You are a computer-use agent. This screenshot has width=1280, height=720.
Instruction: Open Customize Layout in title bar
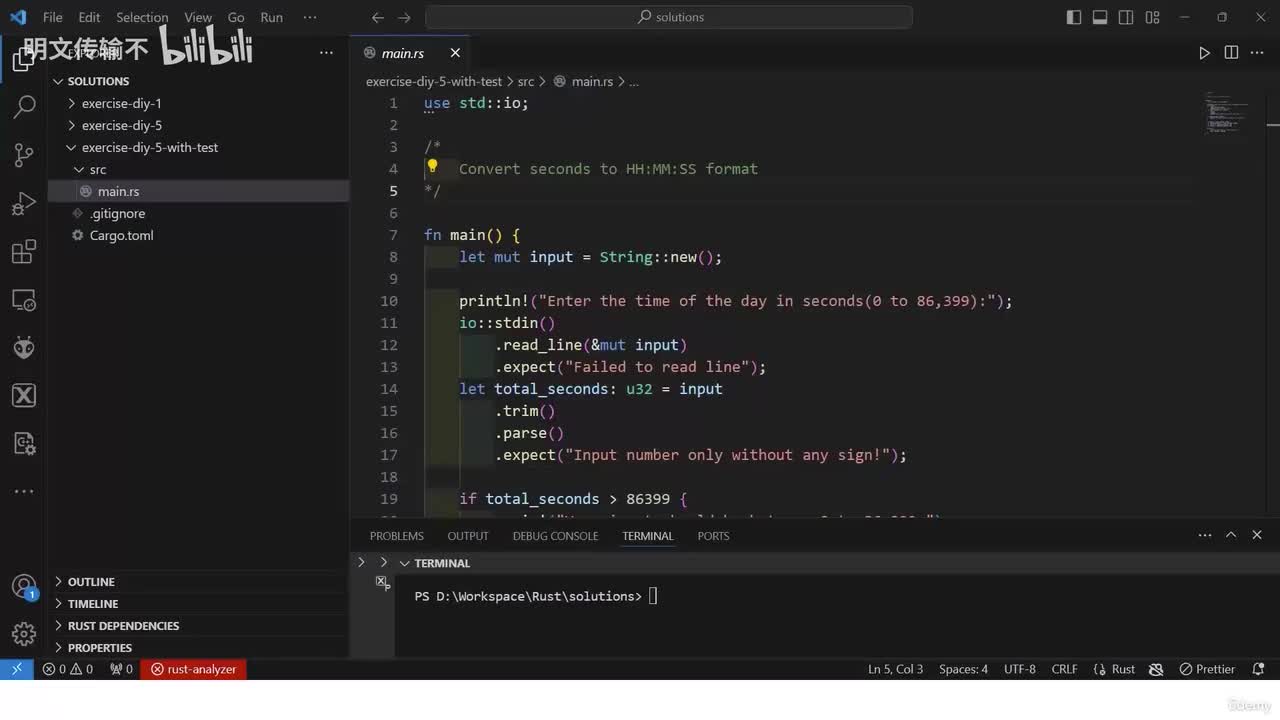pyautogui.click(x=1153, y=17)
